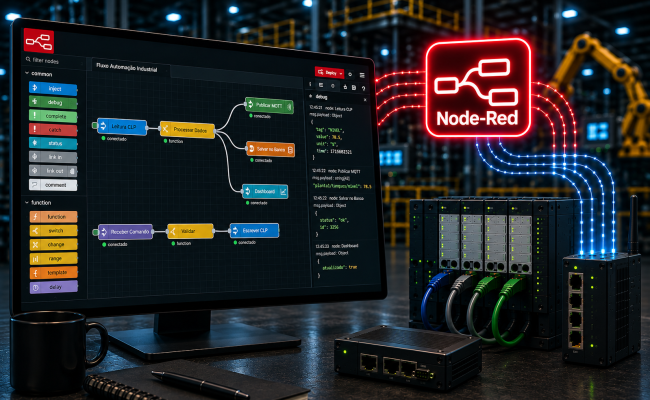Select the Salvar no Banco flow node
The height and width of the screenshot is (400, 650).
coord(270,149)
